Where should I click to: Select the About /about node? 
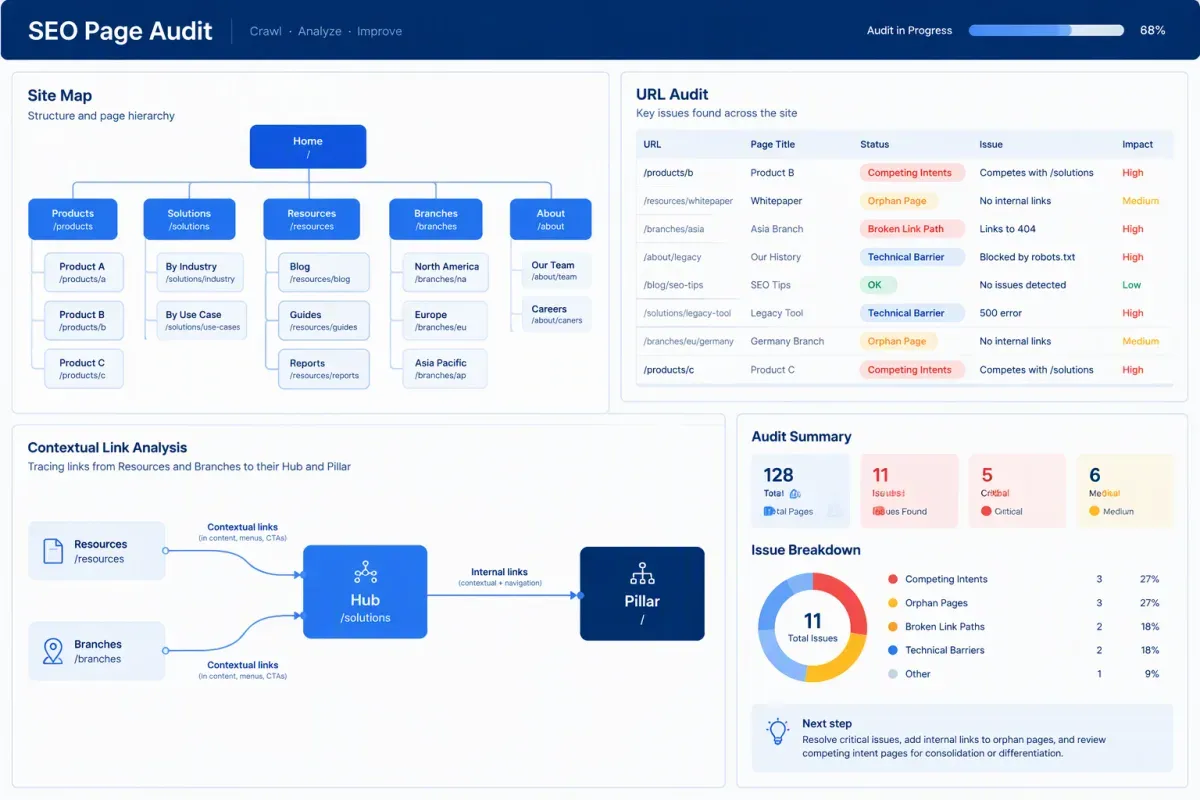point(551,219)
